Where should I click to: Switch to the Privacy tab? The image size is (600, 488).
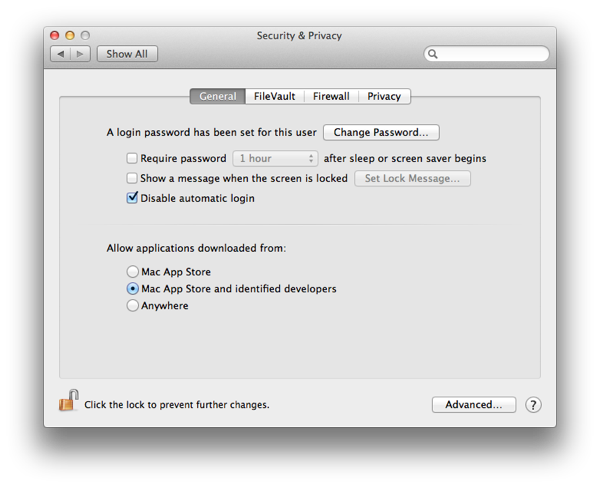[384, 96]
